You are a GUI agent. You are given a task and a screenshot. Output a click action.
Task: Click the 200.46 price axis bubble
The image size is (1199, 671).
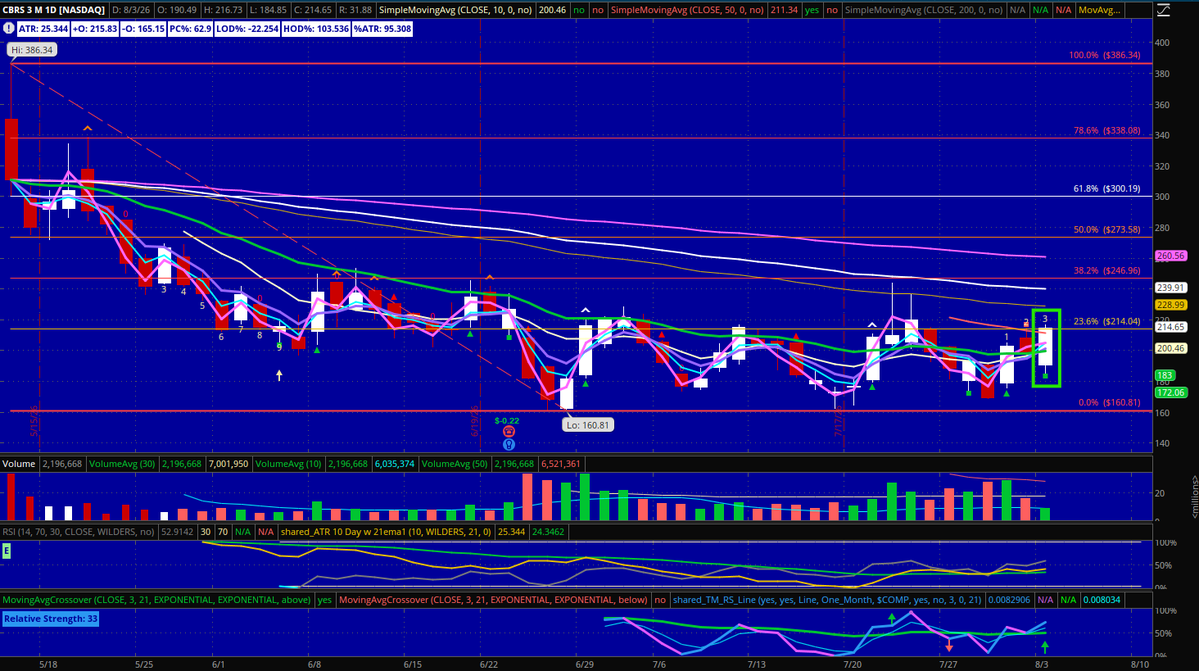pyautogui.click(x=1171, y=348)
